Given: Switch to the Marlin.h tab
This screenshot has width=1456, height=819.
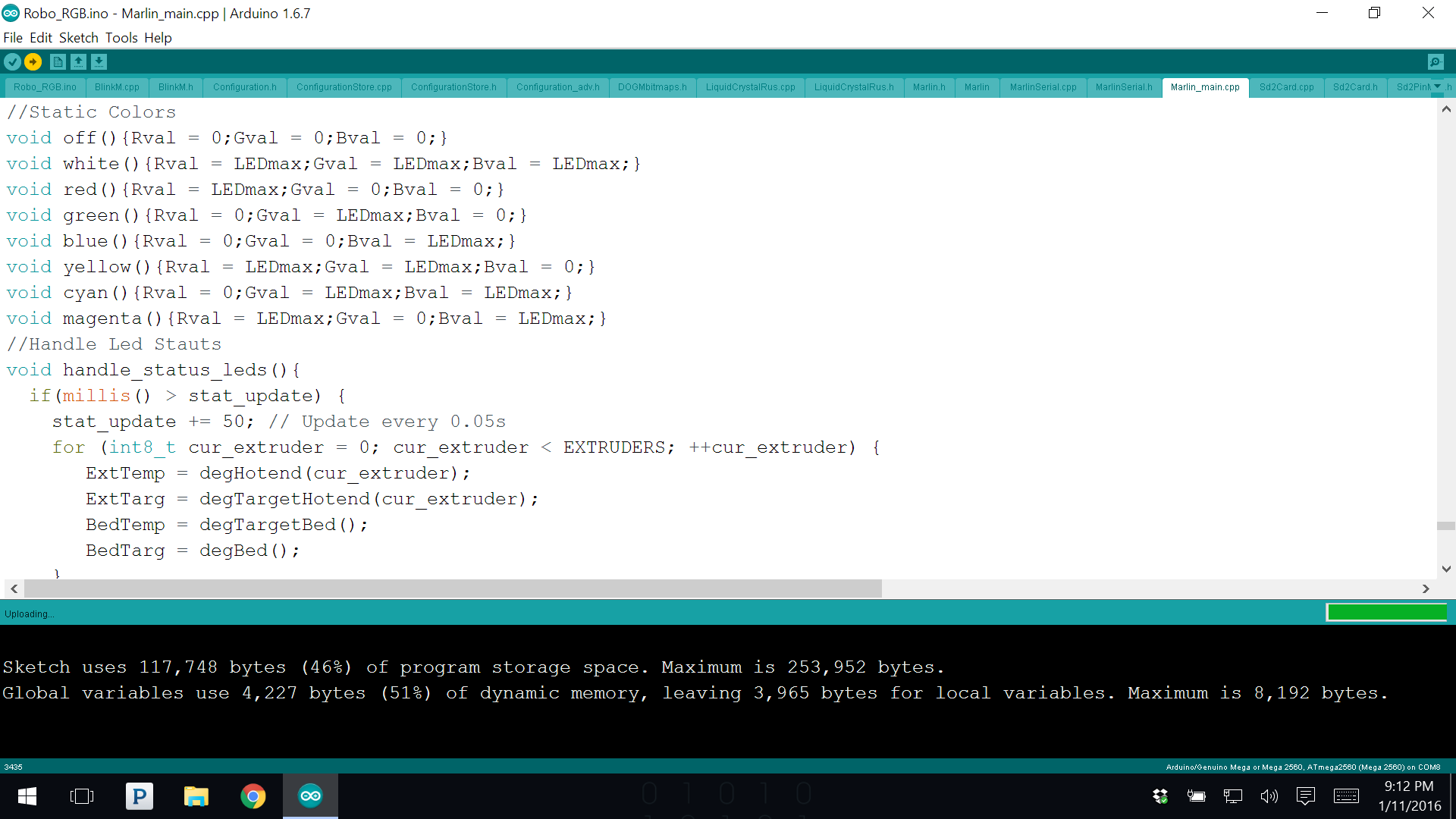Looking at the screenshot, I should click(x=929, y=87).
